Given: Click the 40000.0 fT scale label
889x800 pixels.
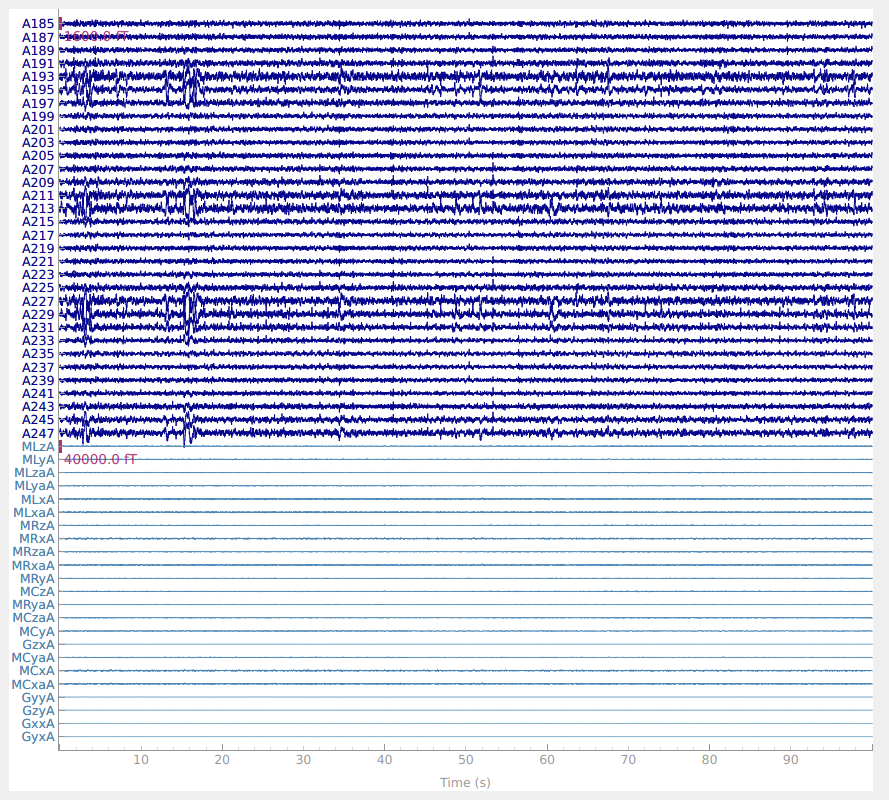Looking at the screenshot, I should point(100,459).
